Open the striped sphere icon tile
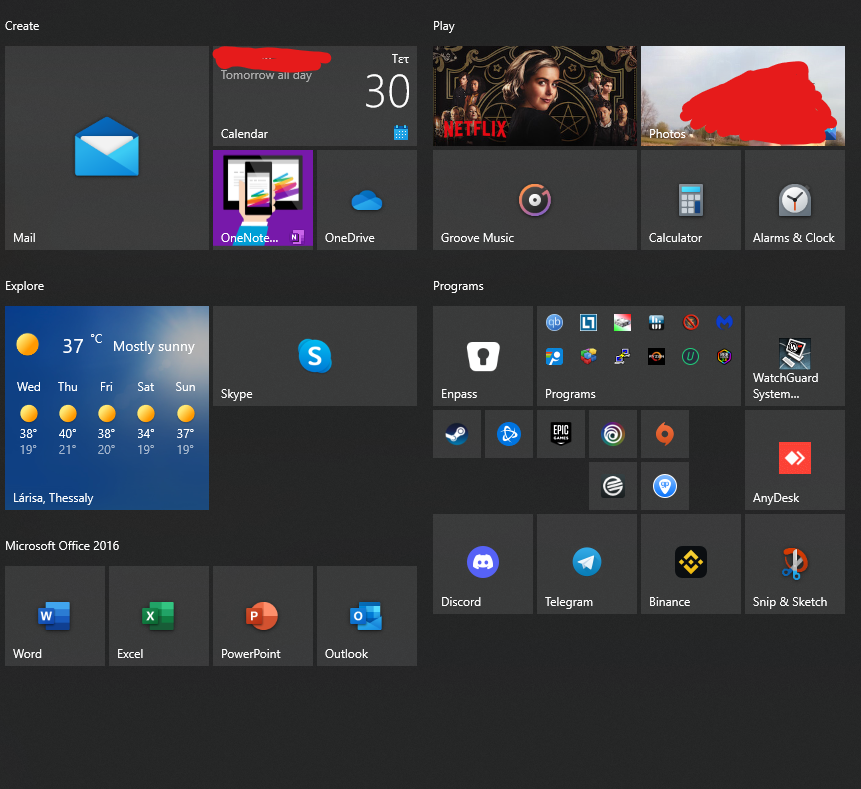 (x=613, y=486)
